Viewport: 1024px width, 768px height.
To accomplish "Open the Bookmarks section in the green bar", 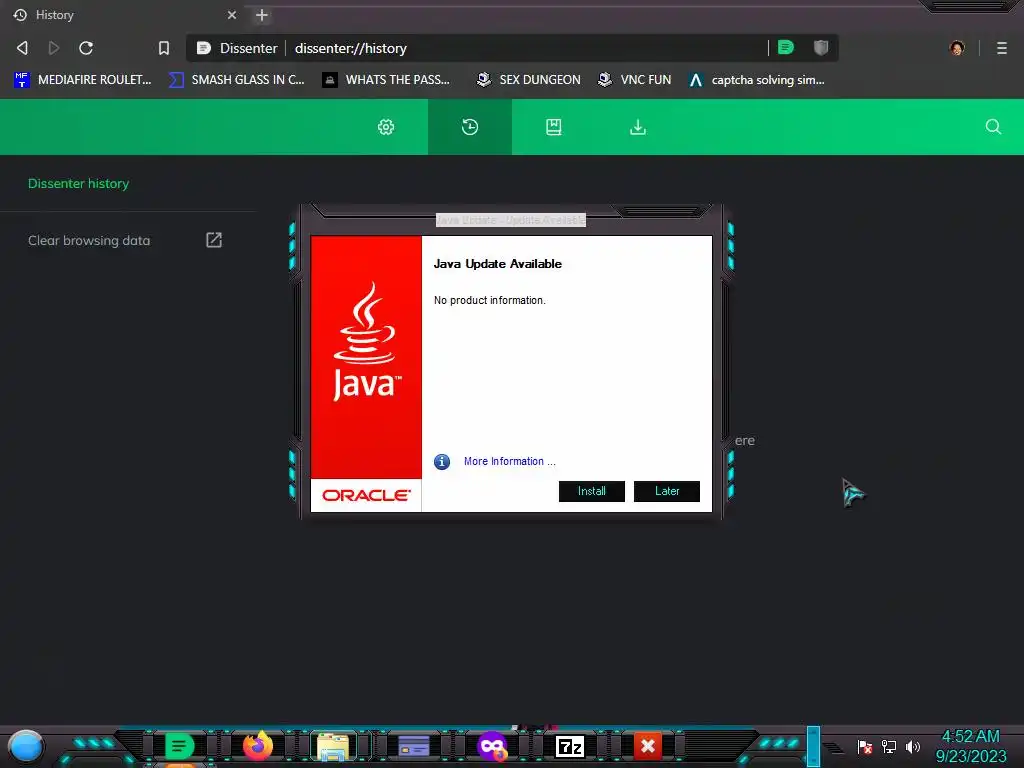I will point(554,127).
